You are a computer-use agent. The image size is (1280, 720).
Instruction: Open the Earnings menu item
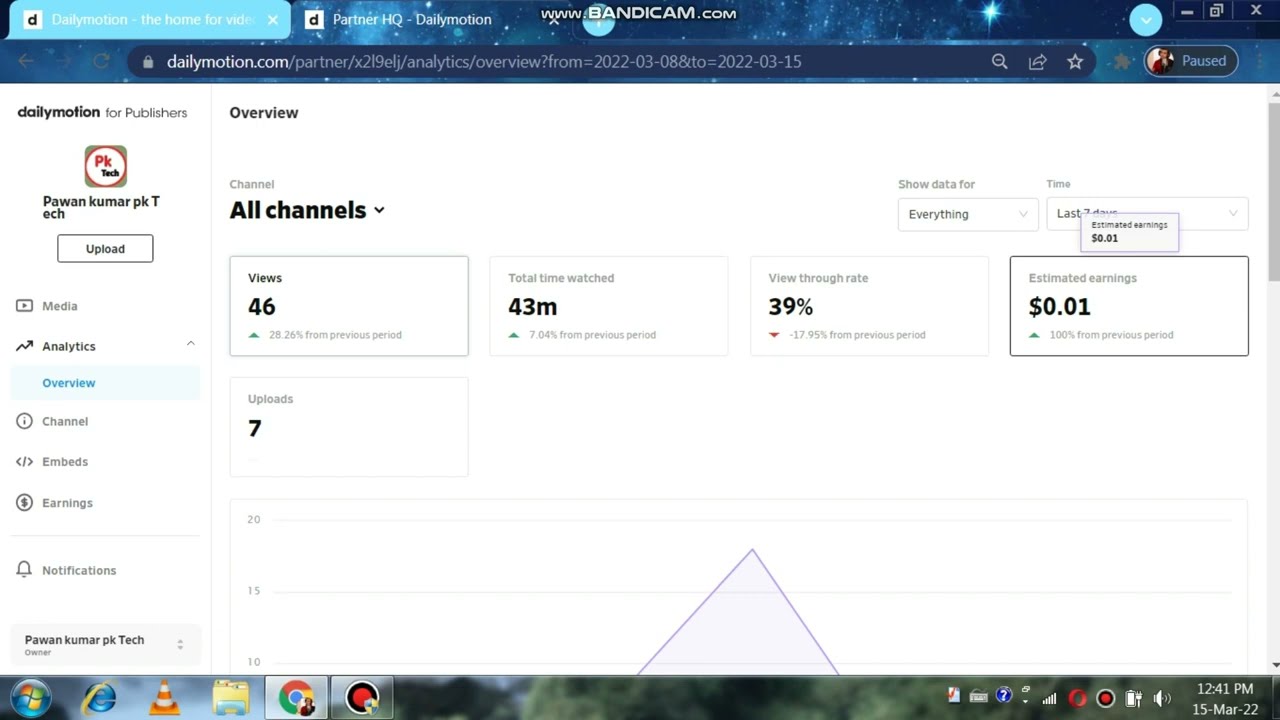point(67,503)
